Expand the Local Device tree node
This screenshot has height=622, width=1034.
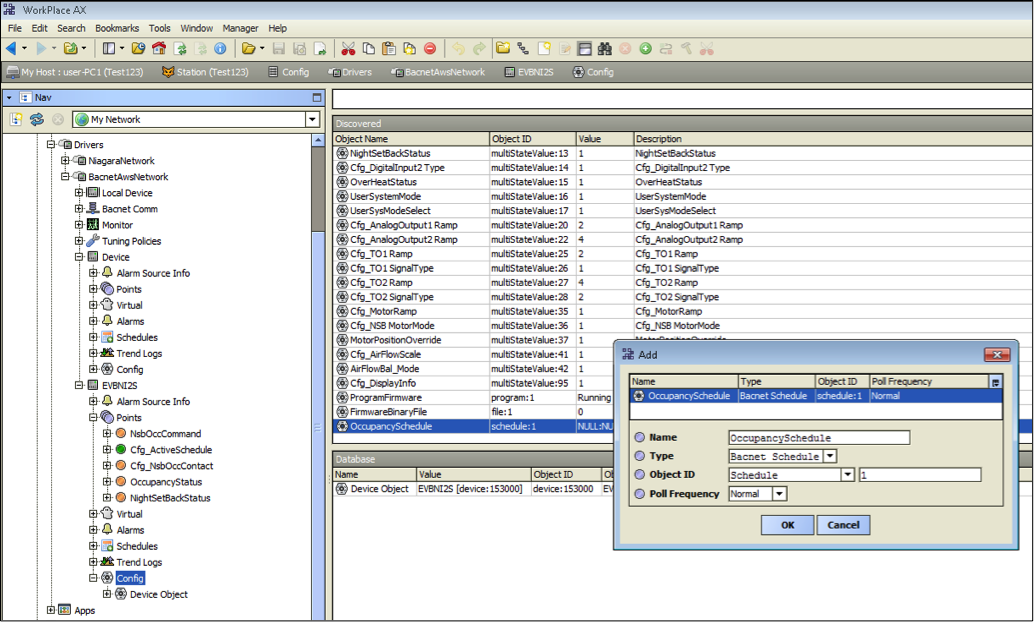pos(78,193)
